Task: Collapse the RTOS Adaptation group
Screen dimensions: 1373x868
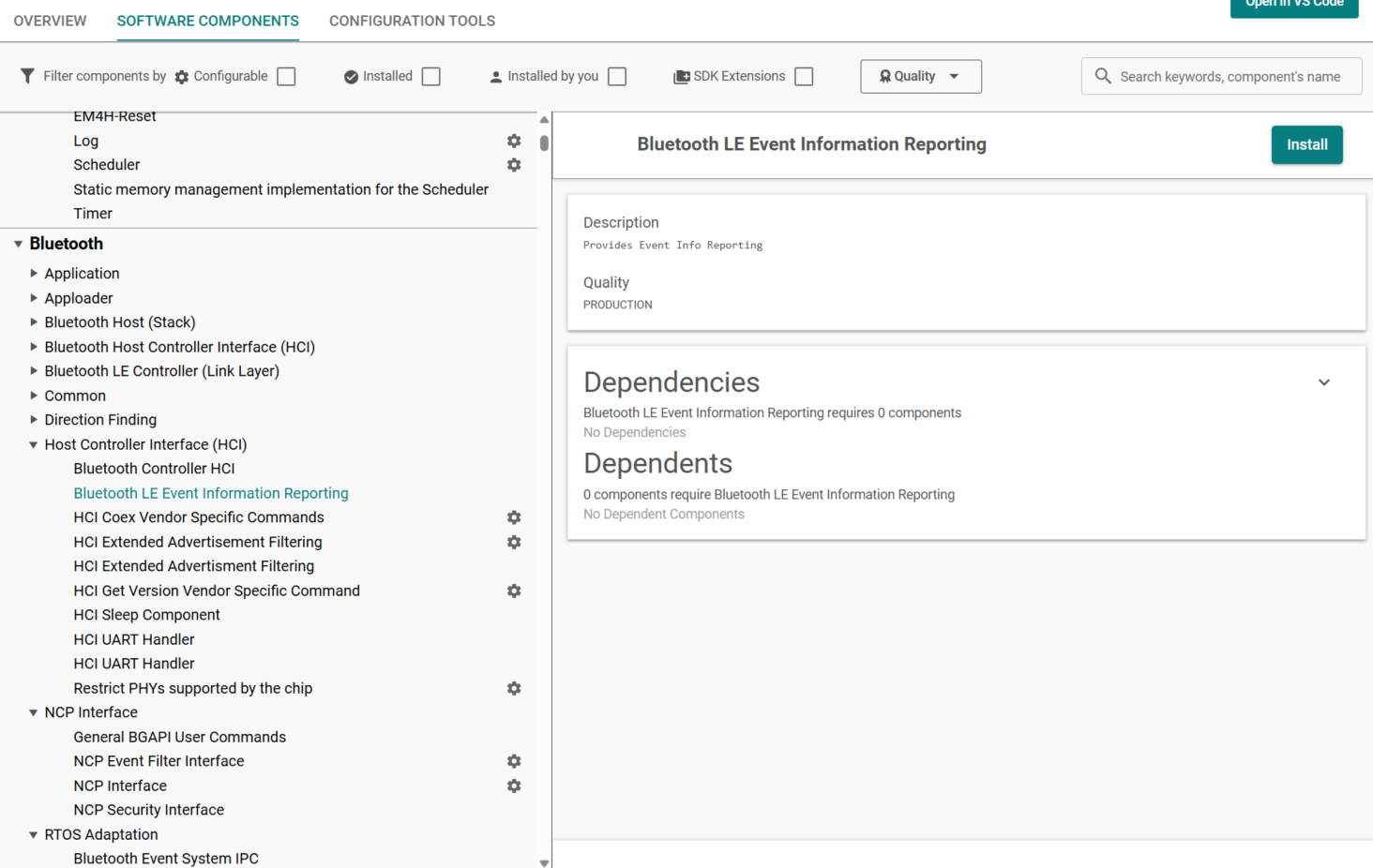Action: point(34,834)
